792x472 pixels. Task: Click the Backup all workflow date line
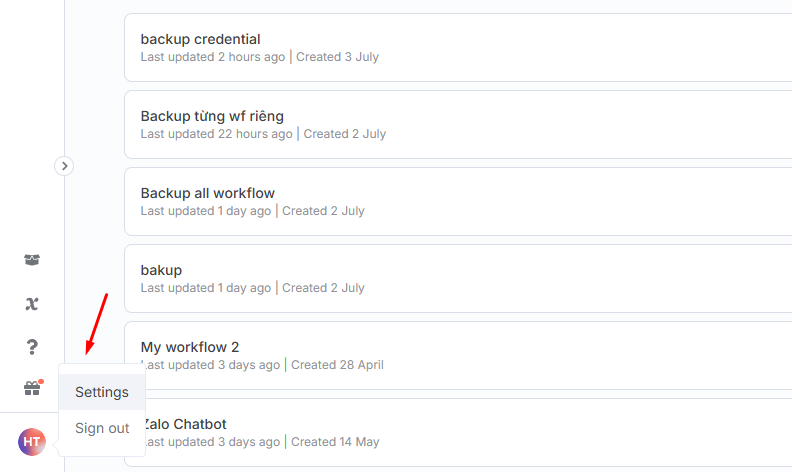coord(253,211)
